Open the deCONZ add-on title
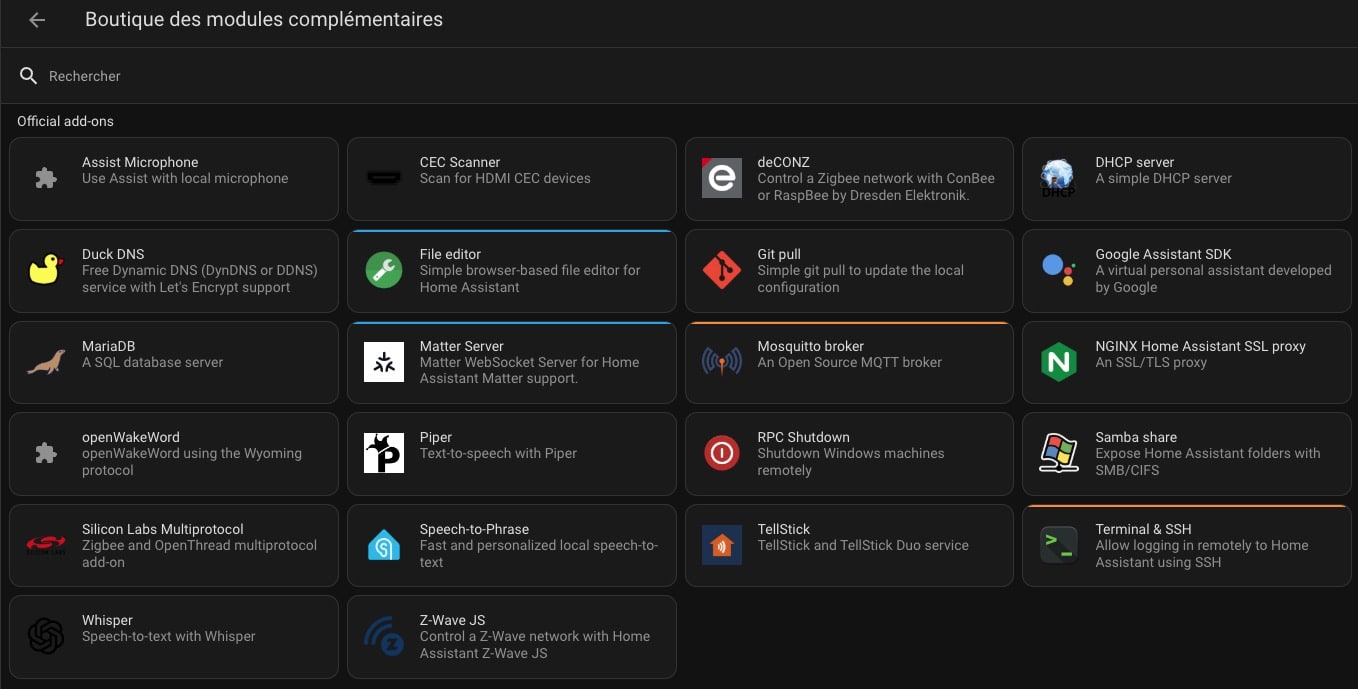Image resolution: width=1358 pixels, height=689 pixels. [784, 162]
